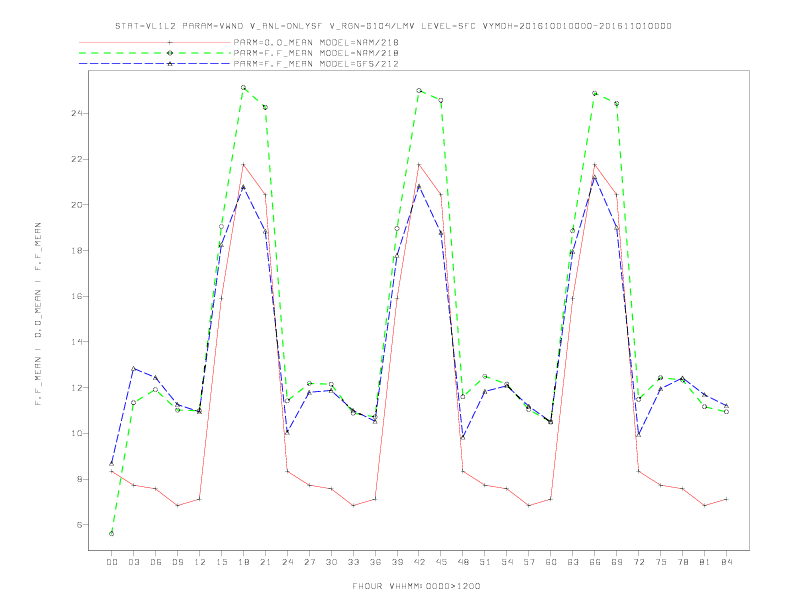Viewport: 792px width, 612px height.
Task: Click the red solid legend line sample
Action: point(155,42)
